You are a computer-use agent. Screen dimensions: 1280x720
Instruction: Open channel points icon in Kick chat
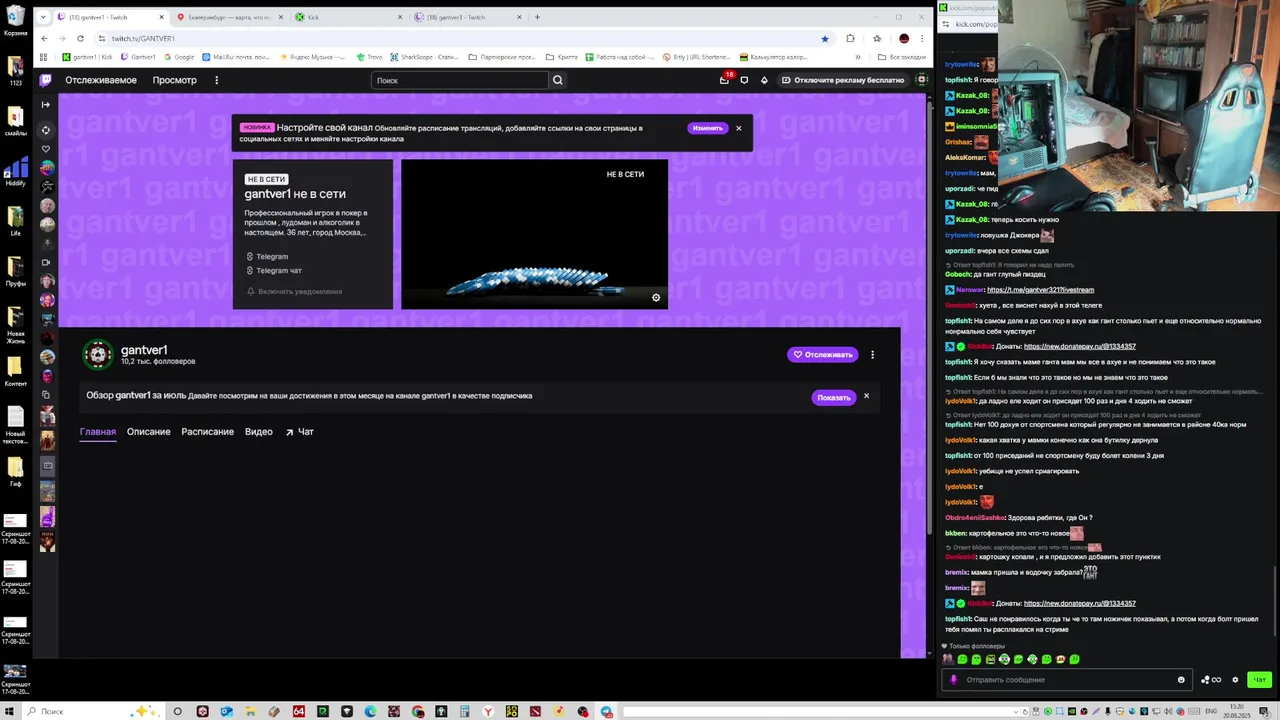1211,680
